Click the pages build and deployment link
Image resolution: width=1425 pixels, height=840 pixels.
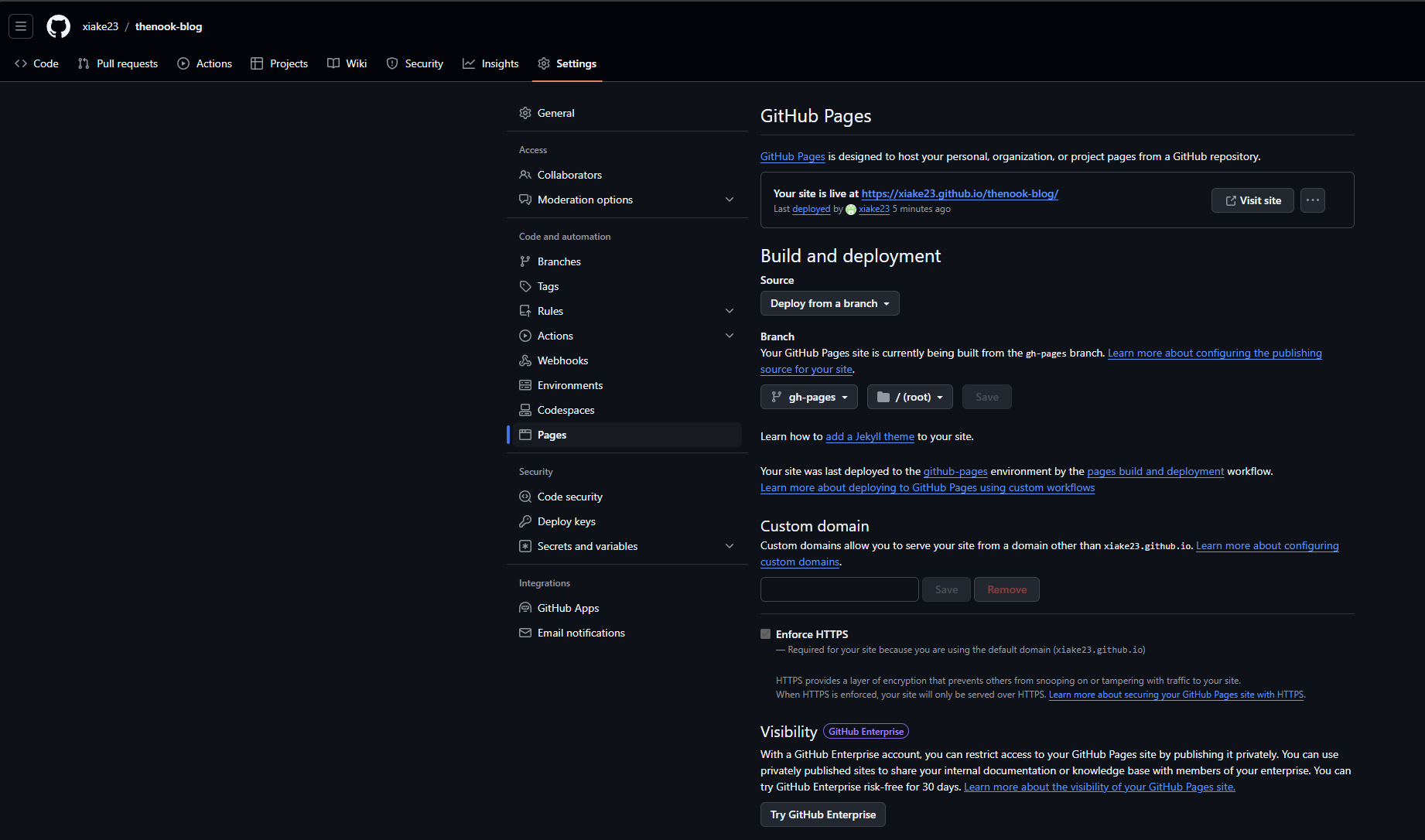pyautogui.click(x=1156, y=471)
